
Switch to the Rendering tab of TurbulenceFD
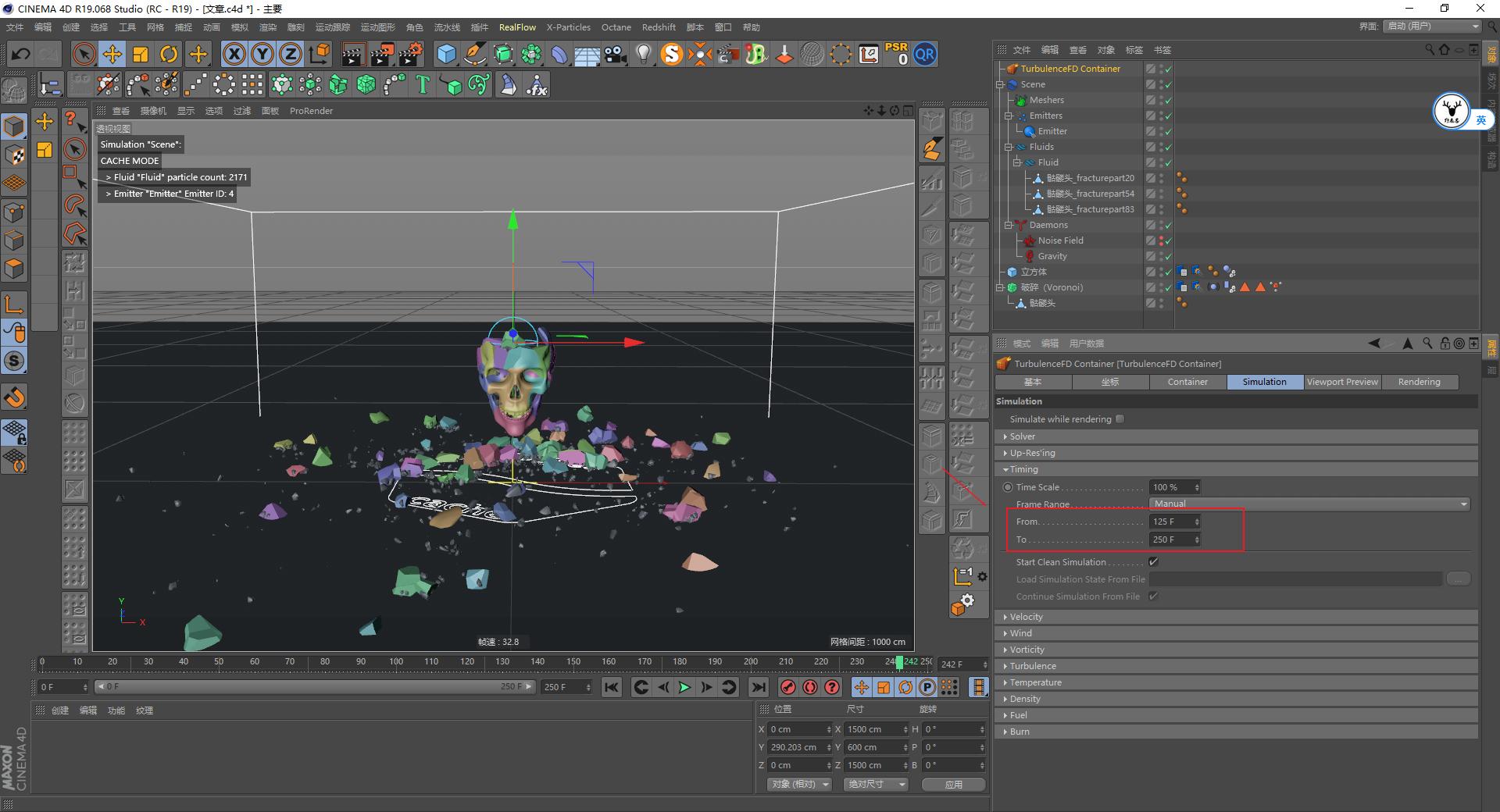(1420, 382)
